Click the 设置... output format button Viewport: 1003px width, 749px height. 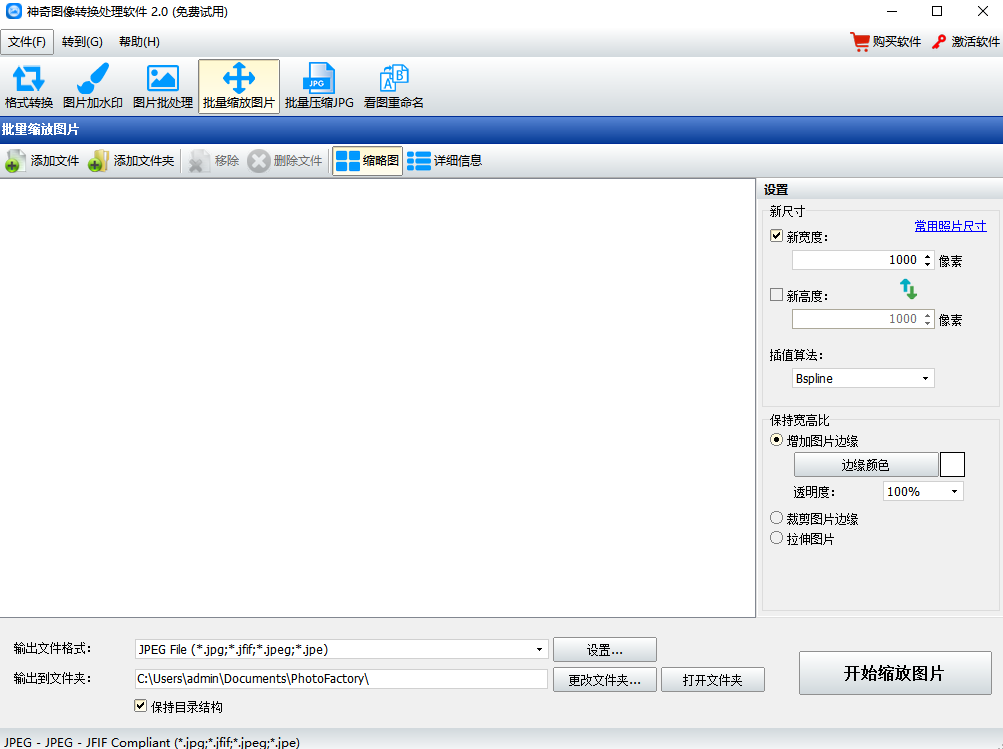pos(604,650)
